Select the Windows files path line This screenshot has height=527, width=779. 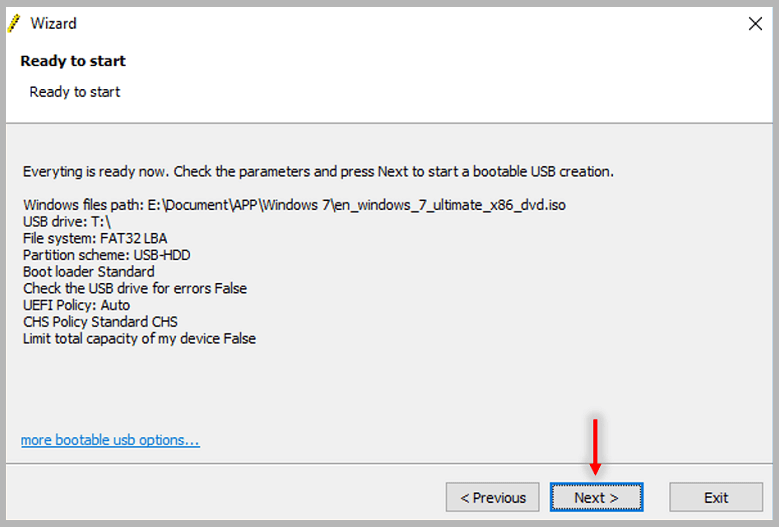[294, 205]
